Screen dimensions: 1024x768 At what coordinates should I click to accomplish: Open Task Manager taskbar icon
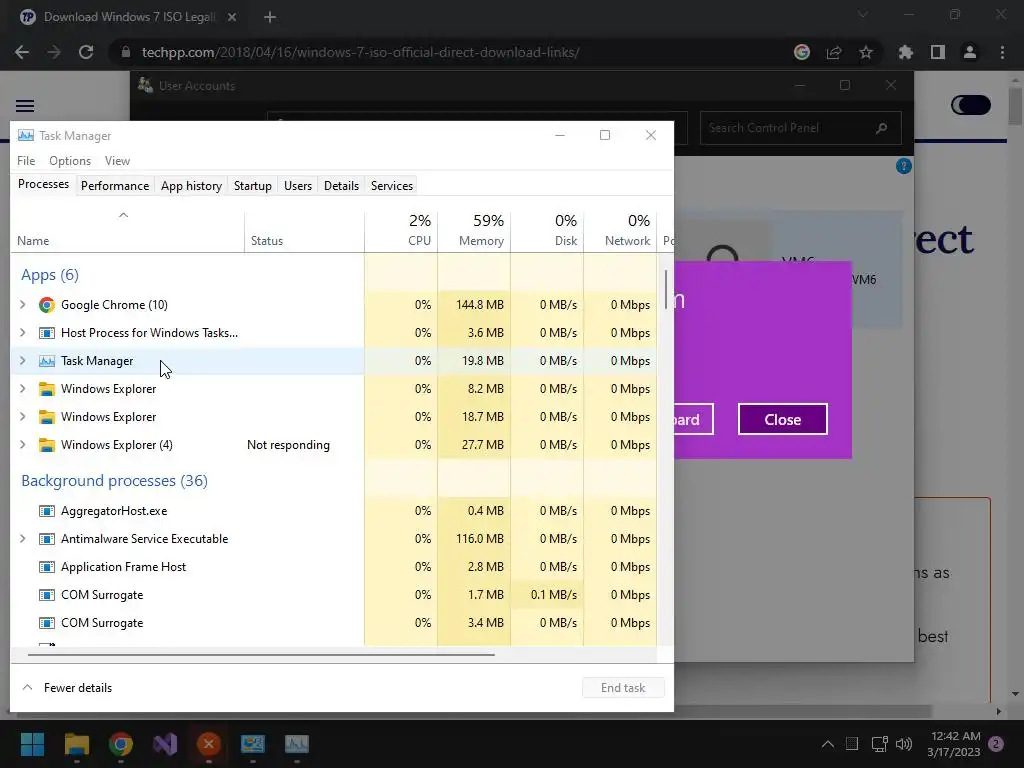[x=296, y=744]
